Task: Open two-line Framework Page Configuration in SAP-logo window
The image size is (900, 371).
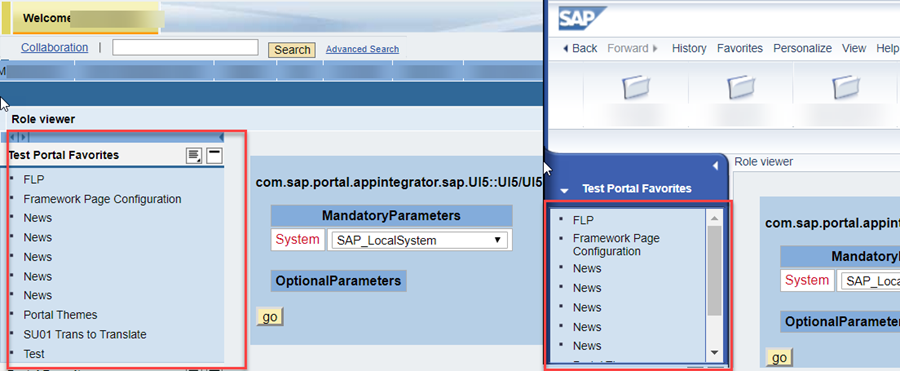Action: 616,245
